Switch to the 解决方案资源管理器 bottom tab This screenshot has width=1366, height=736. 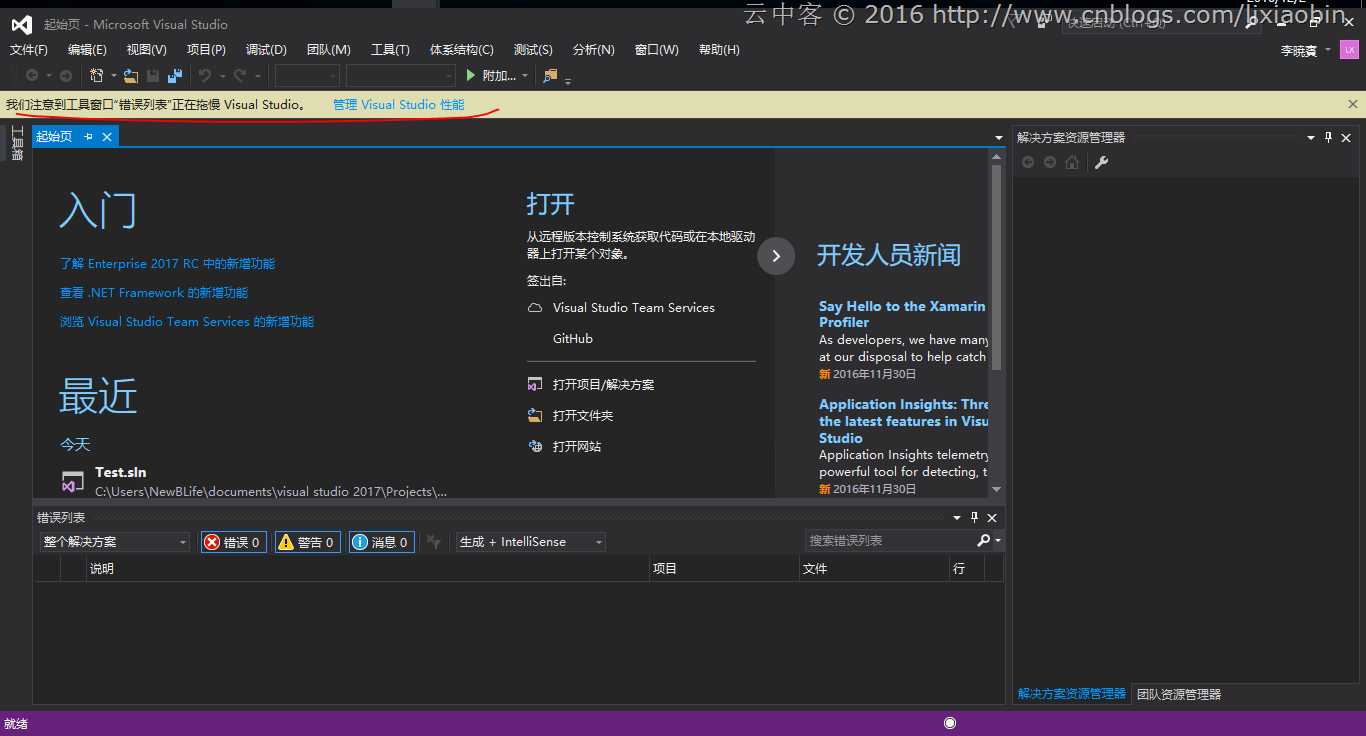(1071, 694)
